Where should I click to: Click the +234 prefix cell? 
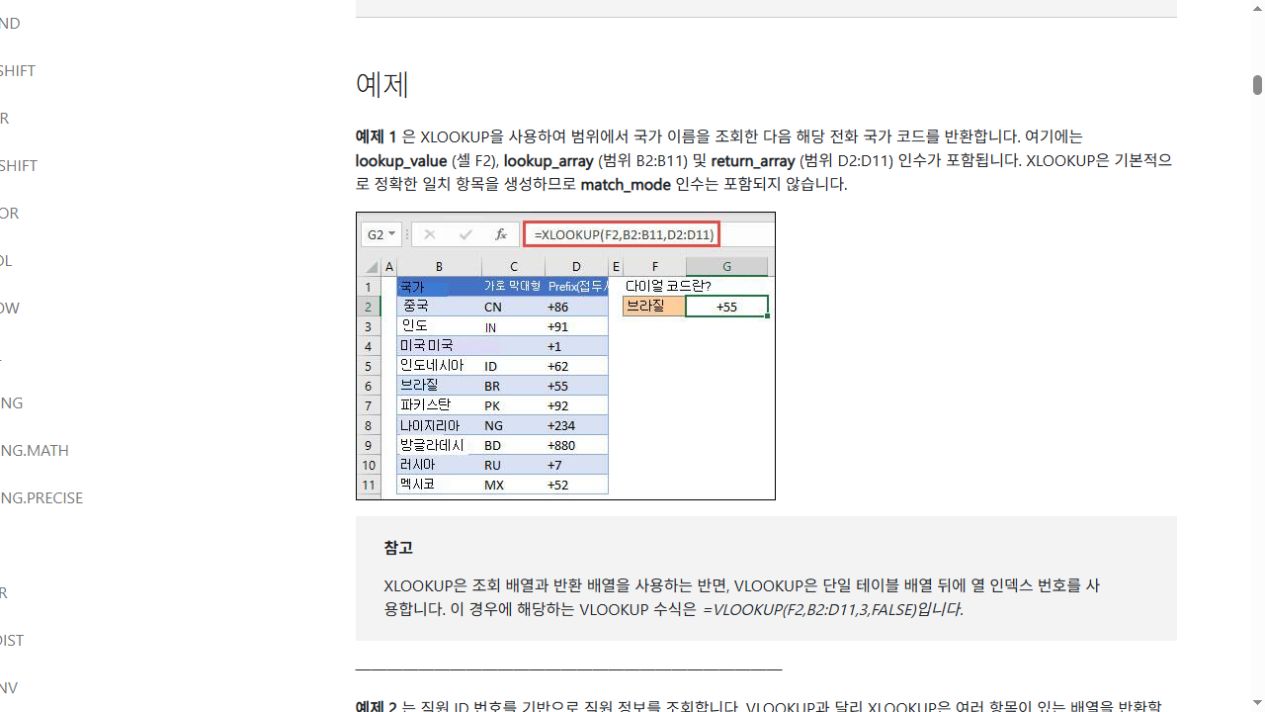[x=576, y=425]
